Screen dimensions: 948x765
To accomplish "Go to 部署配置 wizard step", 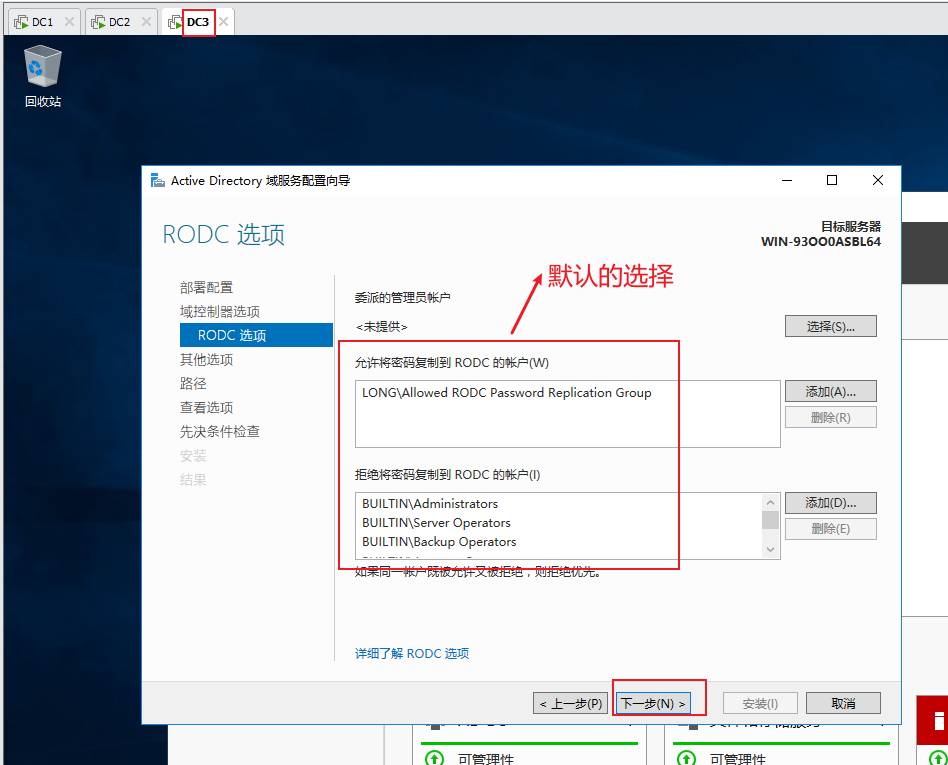I will [x=206, y=287].
